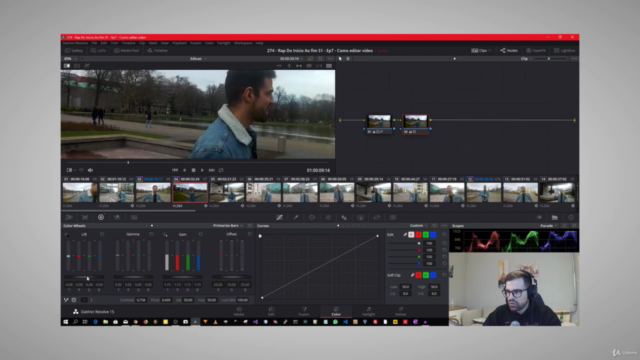
Task: Open the Lightbox view
Action: click(x=564, y=51)
